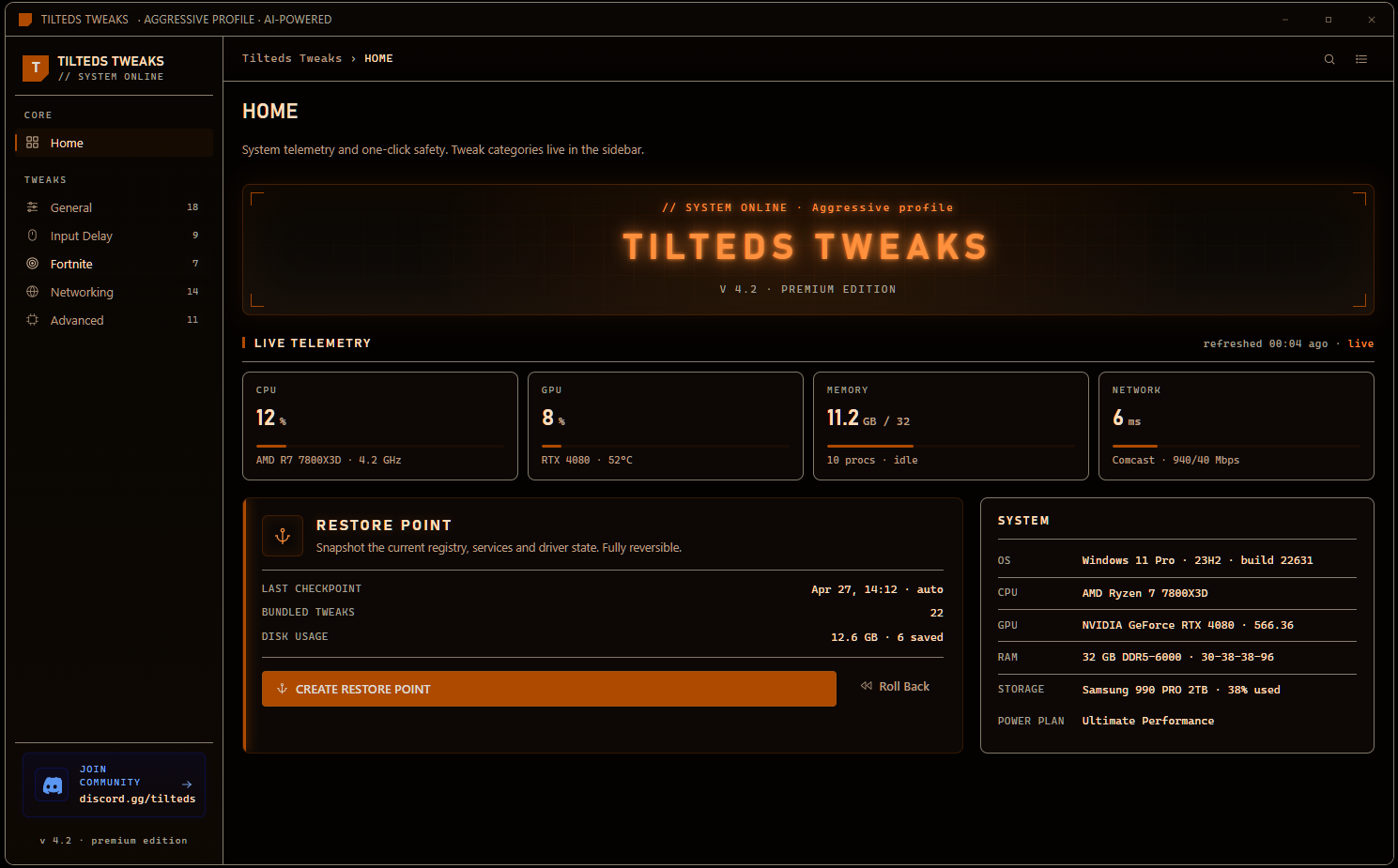Click Bundled Tweaks value 22
This screenshot has height=868, width=1398.
[937, 613]
